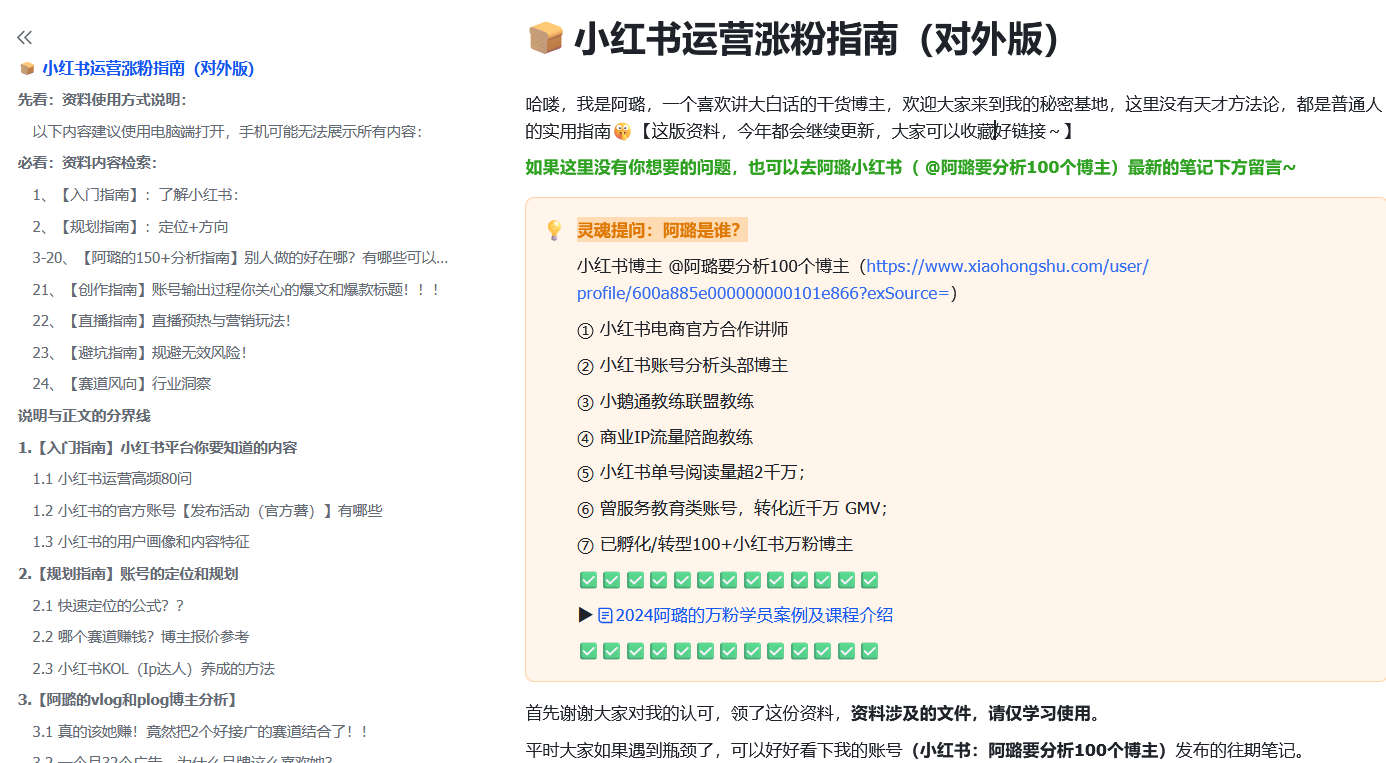Click the lightbulb icon in the callout box
The height and width of the screenshot is (763, 1386).
(554, 231)
